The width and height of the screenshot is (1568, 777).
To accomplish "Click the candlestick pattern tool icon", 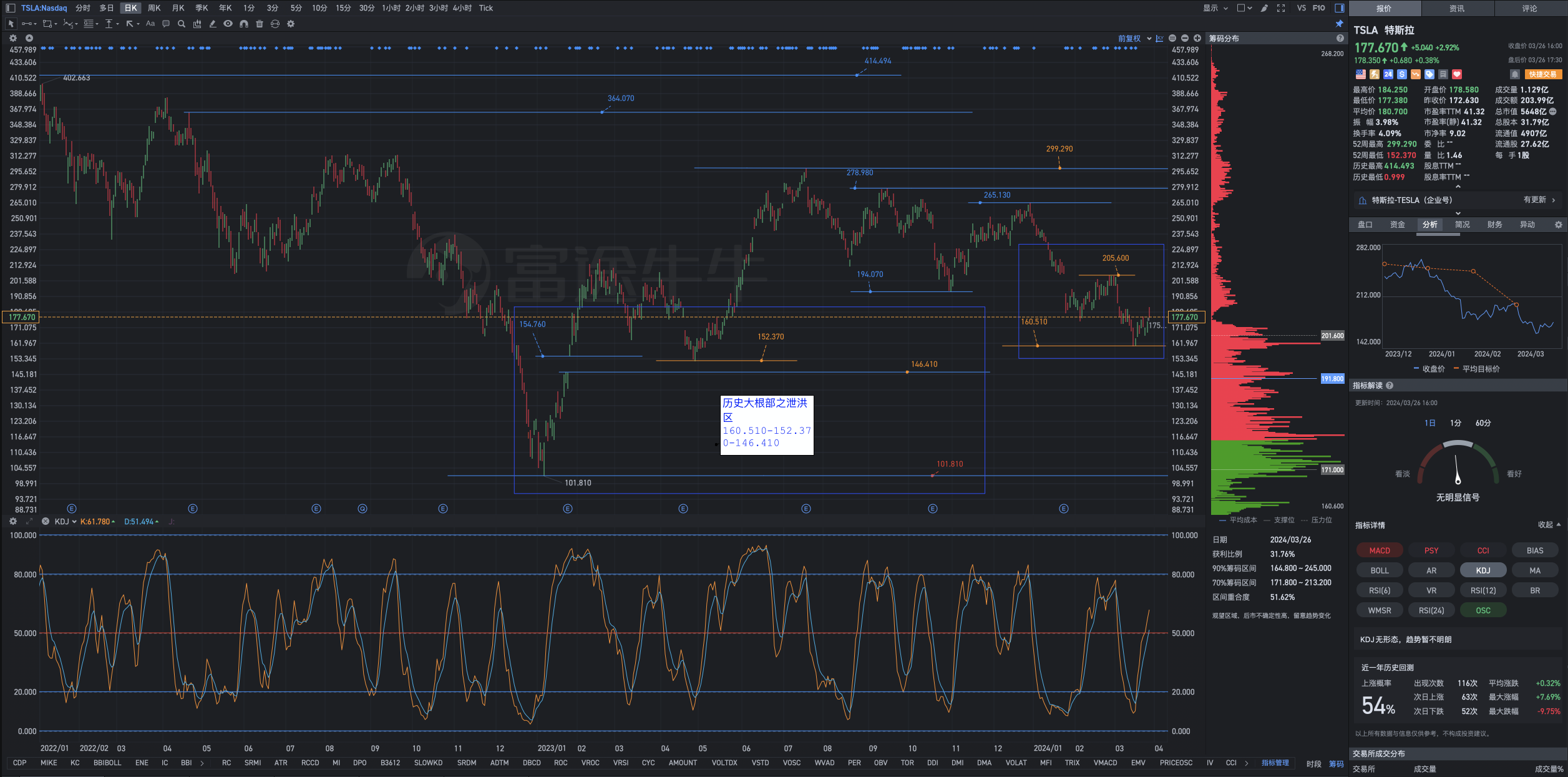I will (x=197, y=24).
